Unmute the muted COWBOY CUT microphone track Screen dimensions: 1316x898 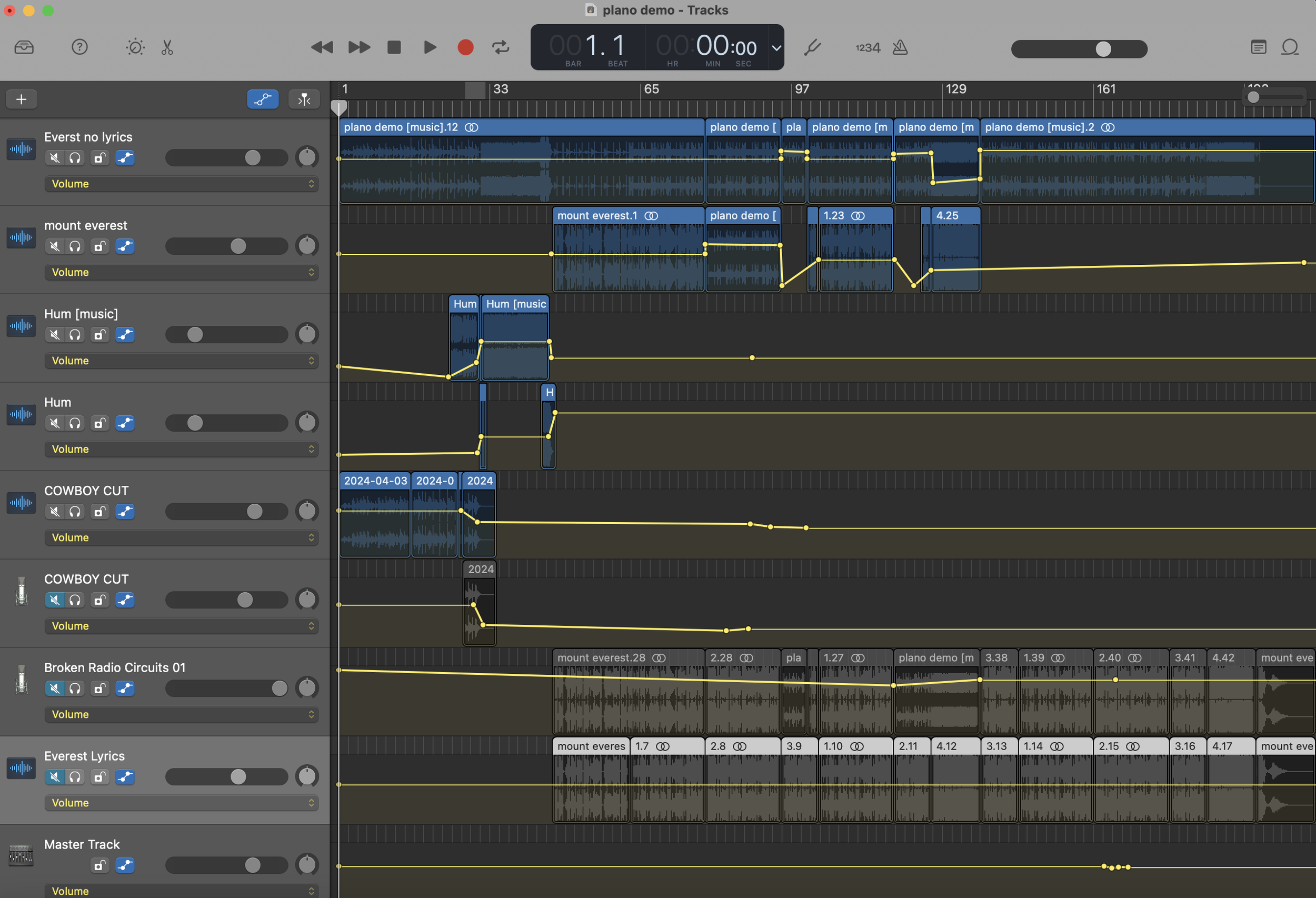click(54, 600)
